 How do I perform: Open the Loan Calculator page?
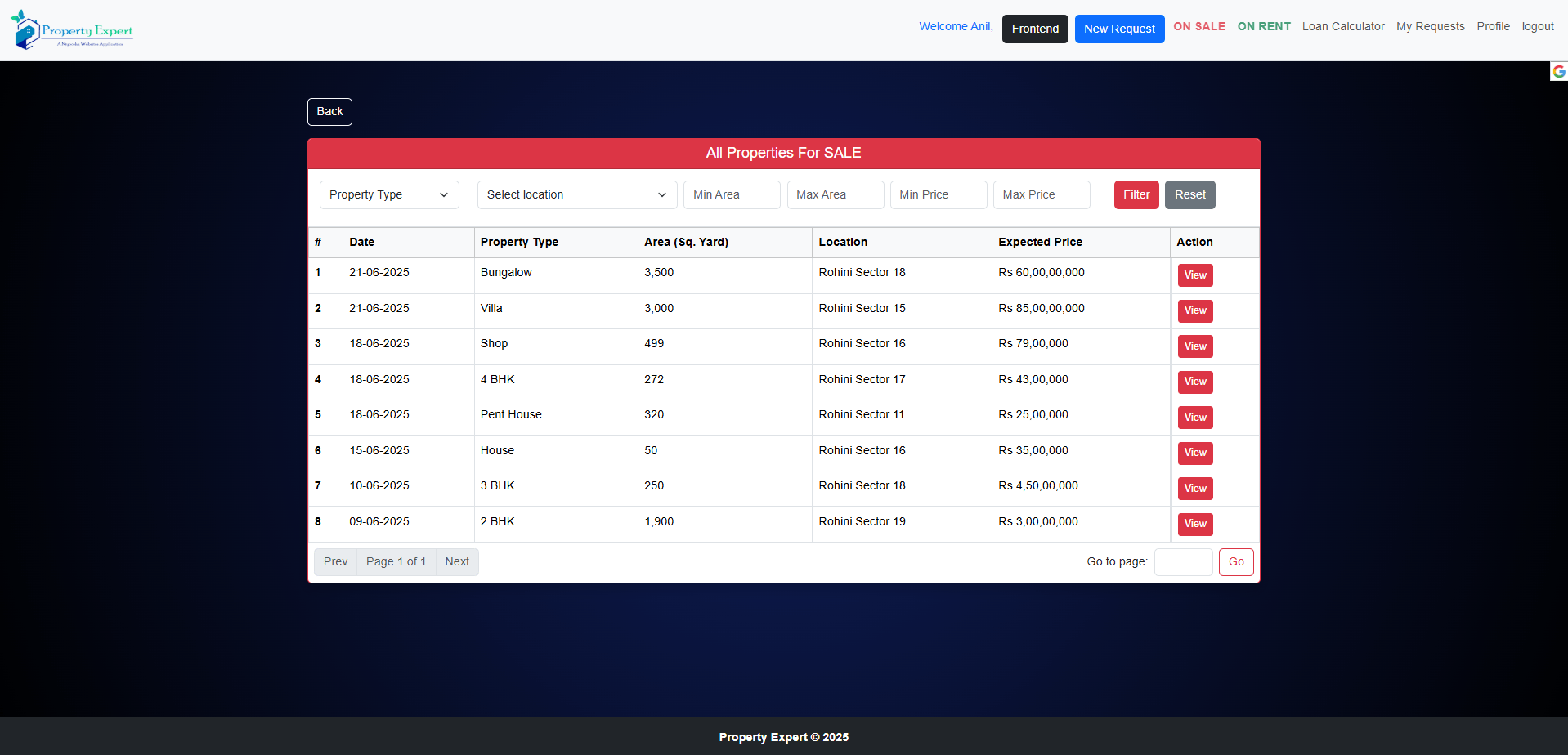(1342, 26)
